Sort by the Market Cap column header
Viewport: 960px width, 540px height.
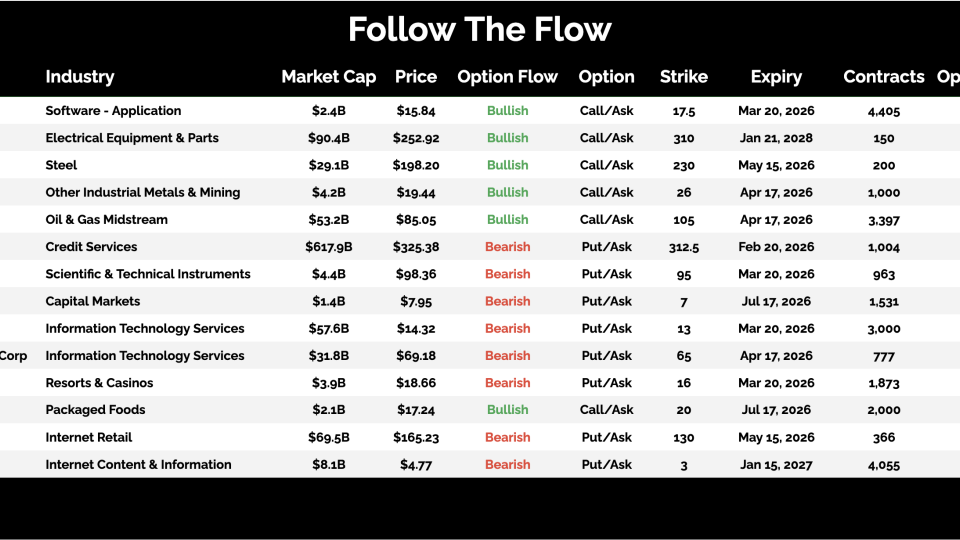pyautogui.click(x=328, y=77)
